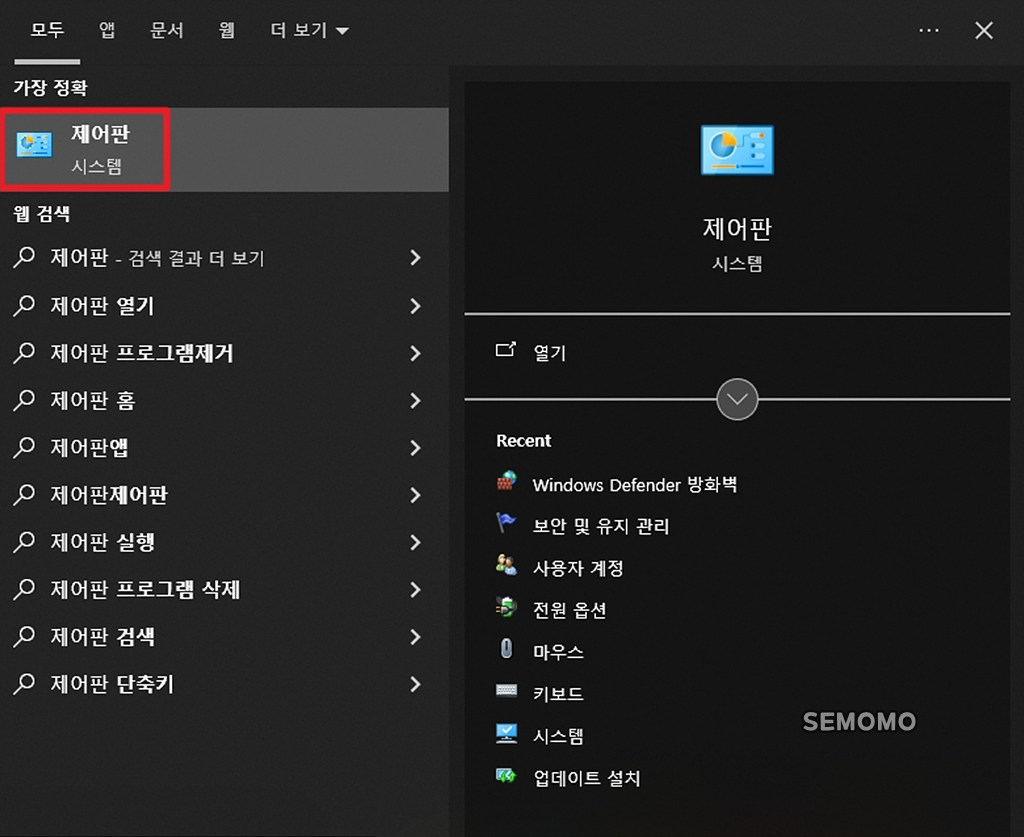Viewport: 1024px width, 837px height.
Task: Open the 제어판 best match result
Action: [224, 150]
